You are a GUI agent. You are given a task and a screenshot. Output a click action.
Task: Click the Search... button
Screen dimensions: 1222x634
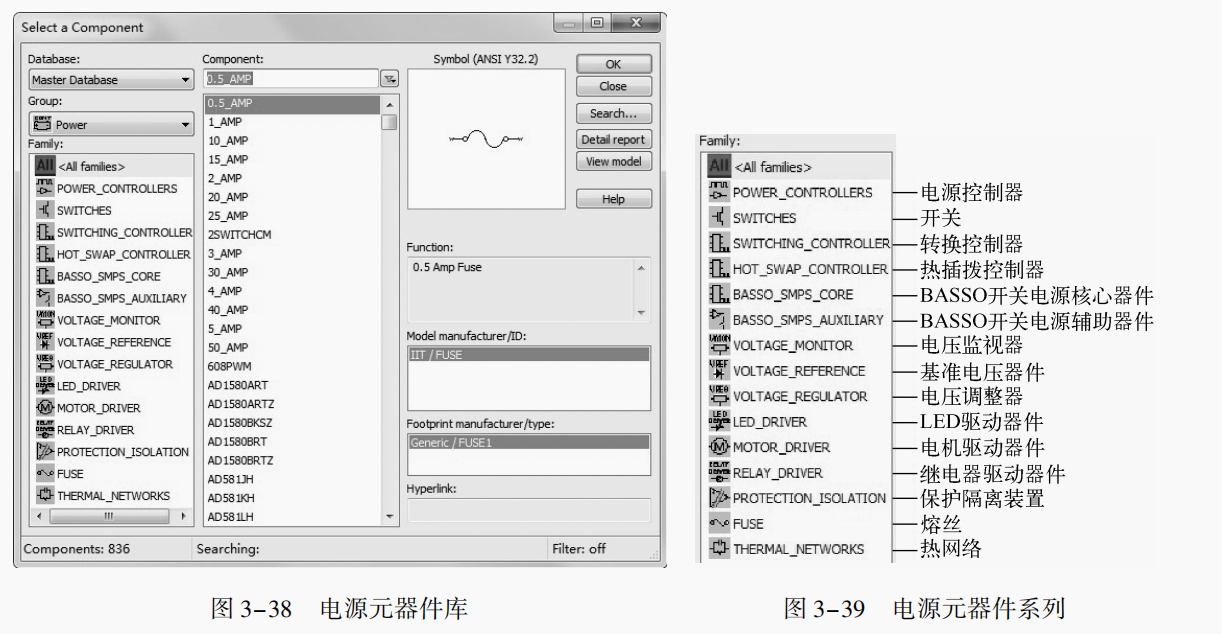[613, 114]
